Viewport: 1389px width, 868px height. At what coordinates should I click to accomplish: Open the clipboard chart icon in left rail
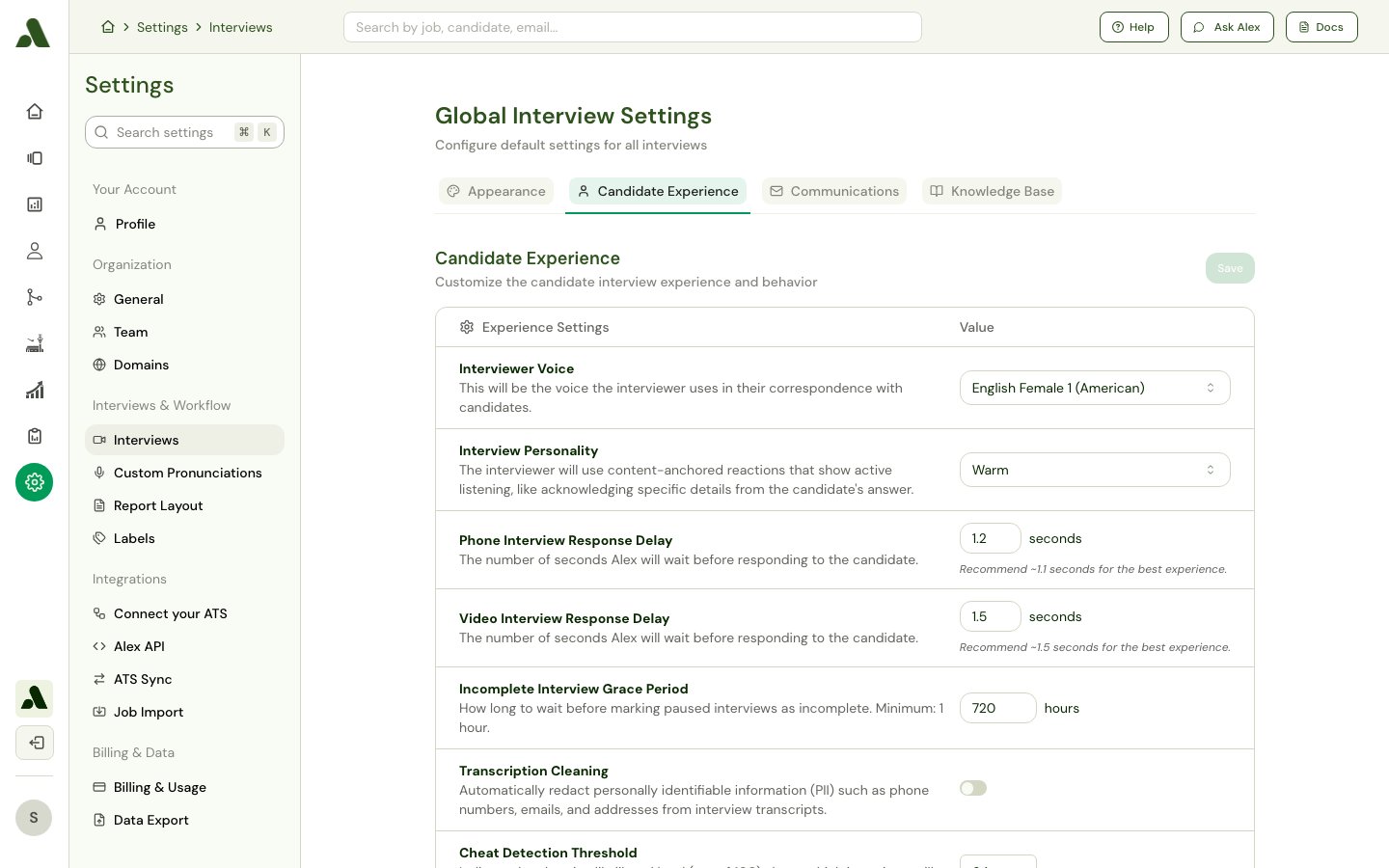35,436
